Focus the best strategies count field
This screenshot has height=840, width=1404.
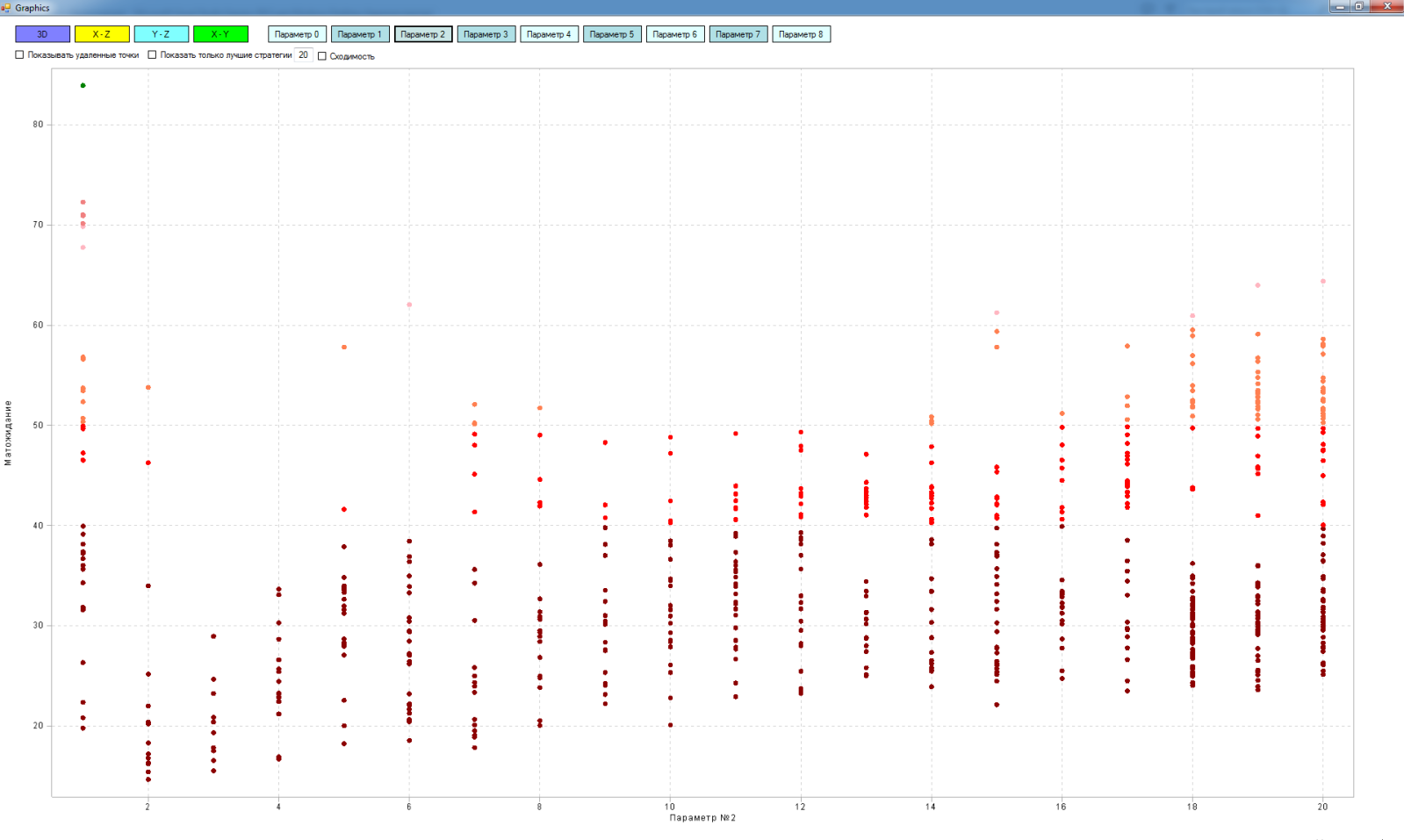click(304, 55)
